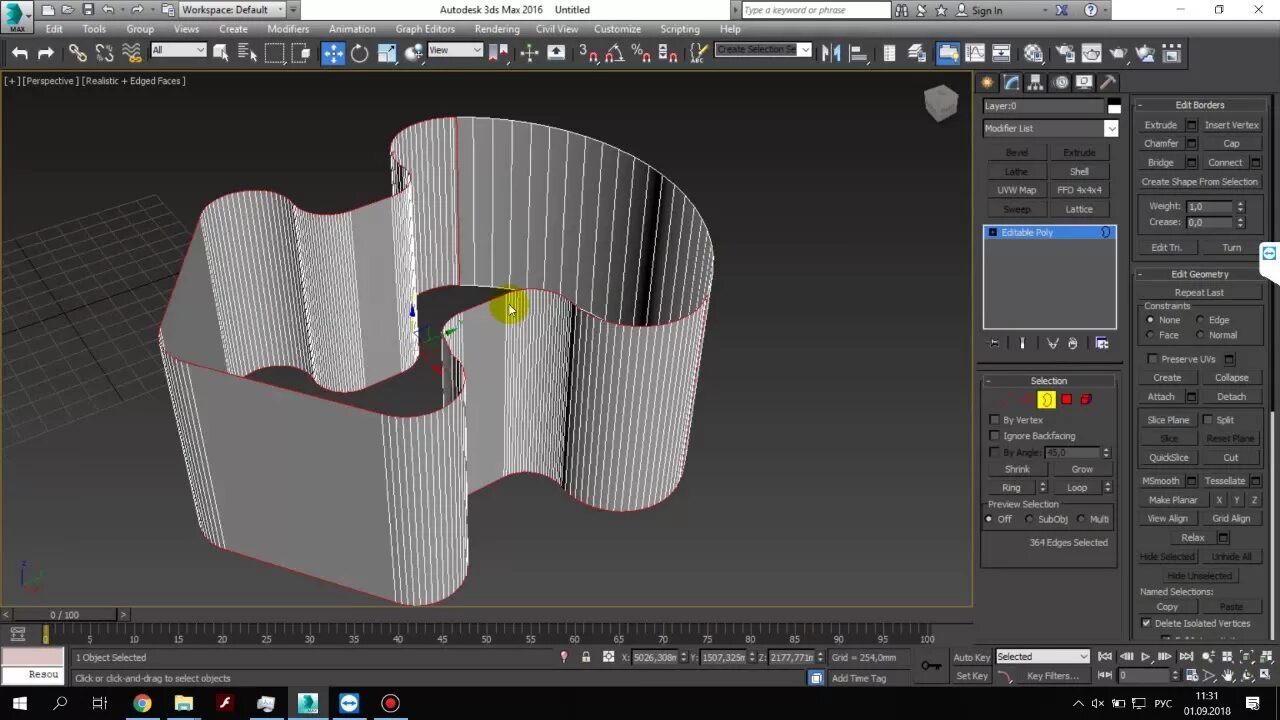Image resolution: width=1280 pixels, height=720 pixels.
Task: Select SubObj preview selection radio
Action: [x=1029, y=519]
